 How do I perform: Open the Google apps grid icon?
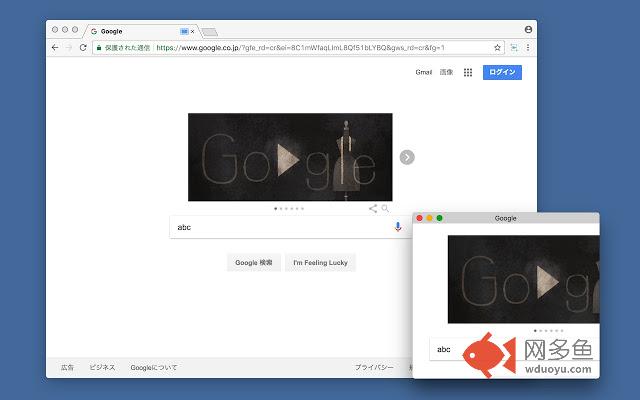(x=468, y=72)
